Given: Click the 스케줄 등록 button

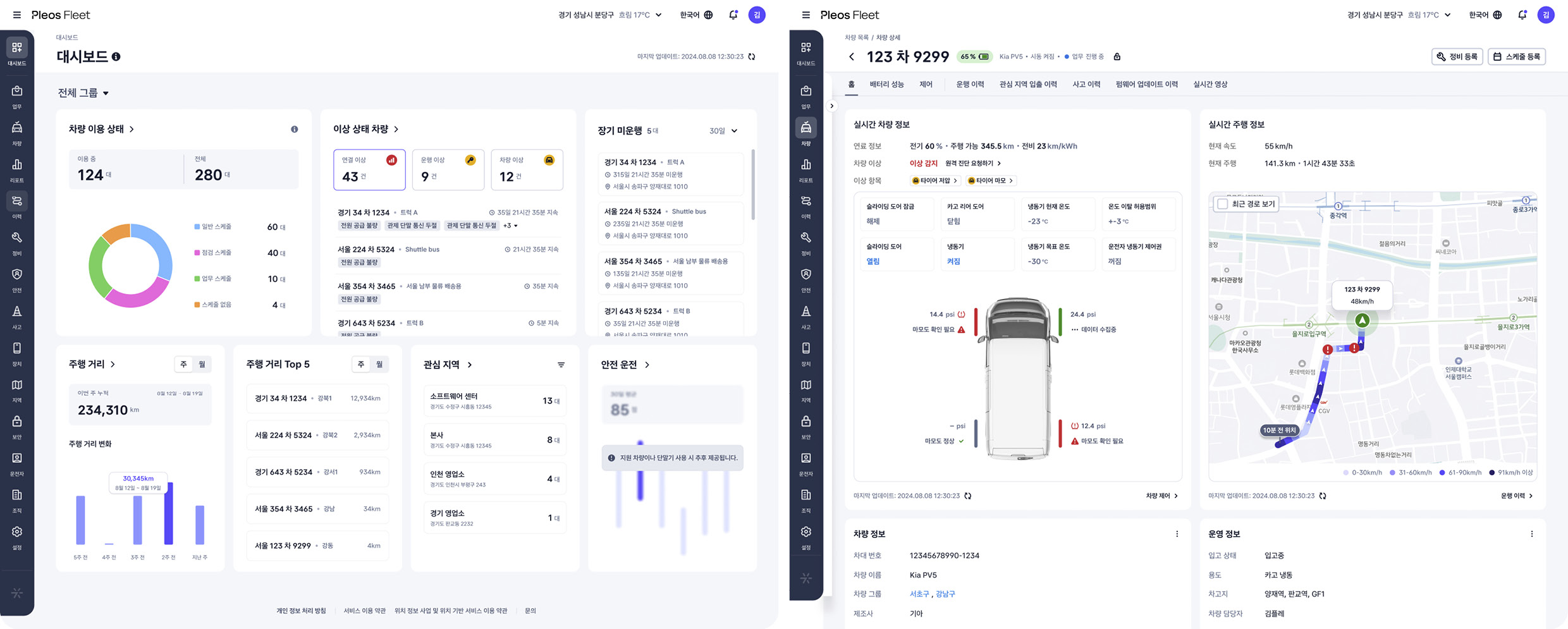Looking at the screenshot, I should point(1516,57).
